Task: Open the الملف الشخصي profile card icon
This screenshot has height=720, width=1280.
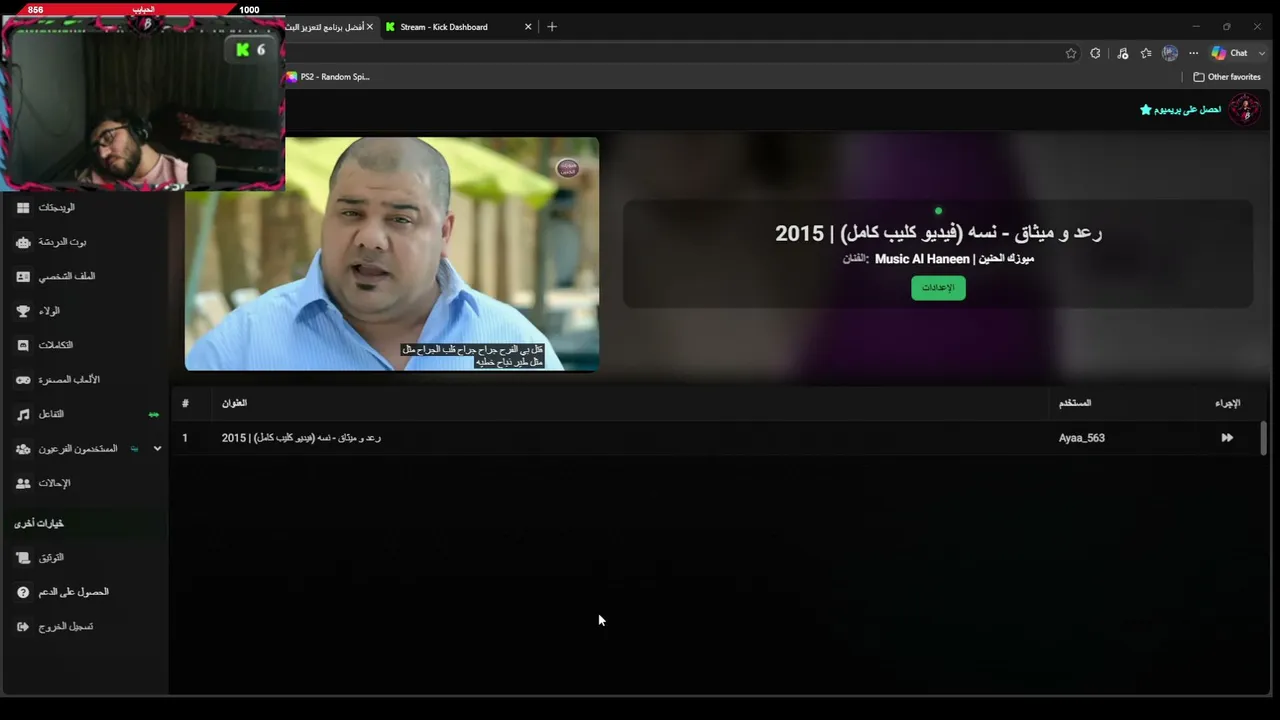Action: point(23,276)
